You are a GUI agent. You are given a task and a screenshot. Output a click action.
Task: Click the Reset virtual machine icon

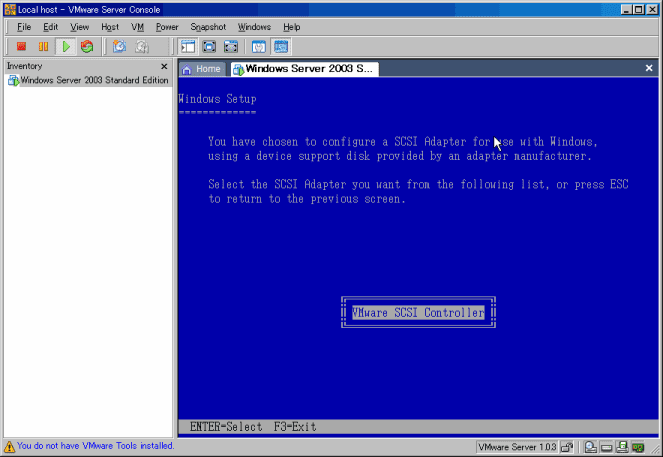pyautogui.click(x=87, y=47)
